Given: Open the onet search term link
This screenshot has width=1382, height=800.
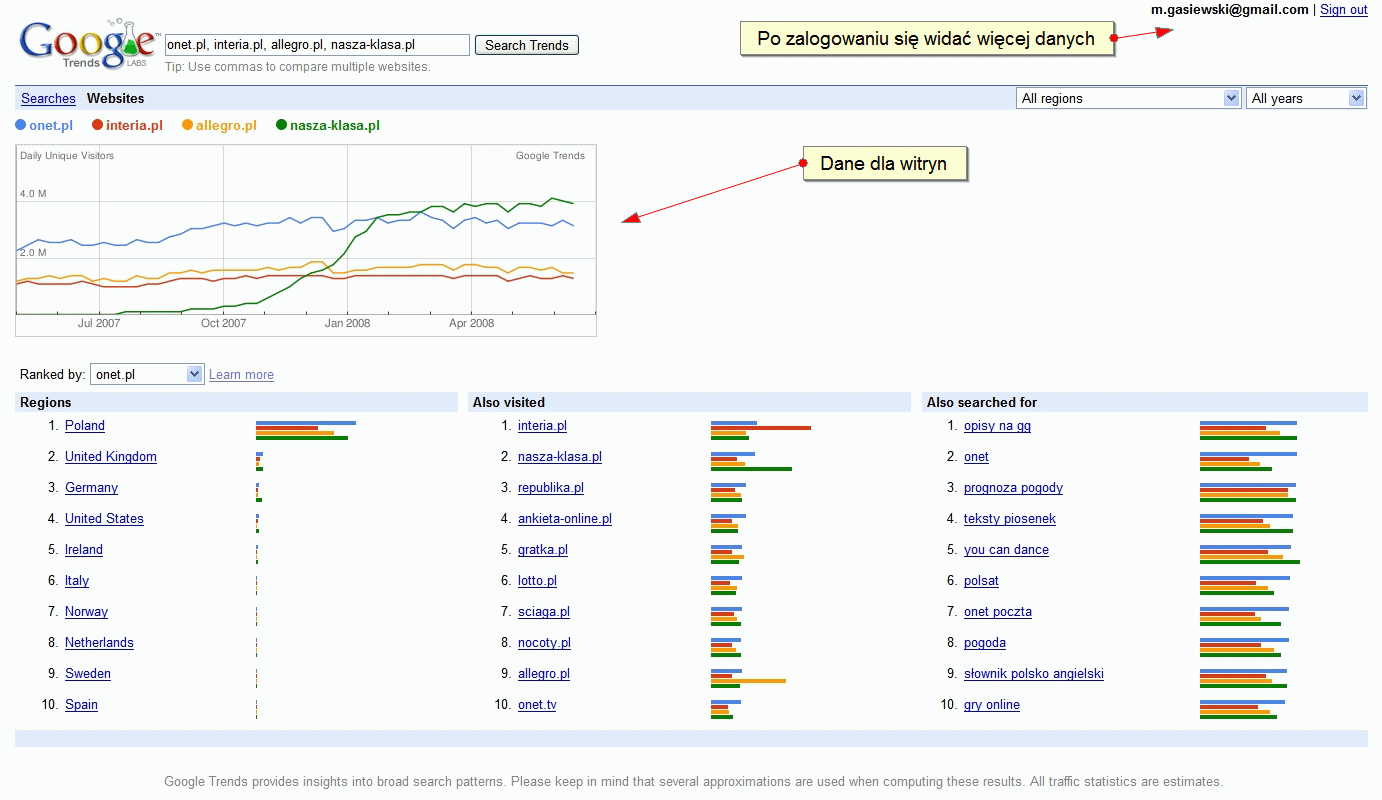Looking at the screenshot, I should 976,456.
